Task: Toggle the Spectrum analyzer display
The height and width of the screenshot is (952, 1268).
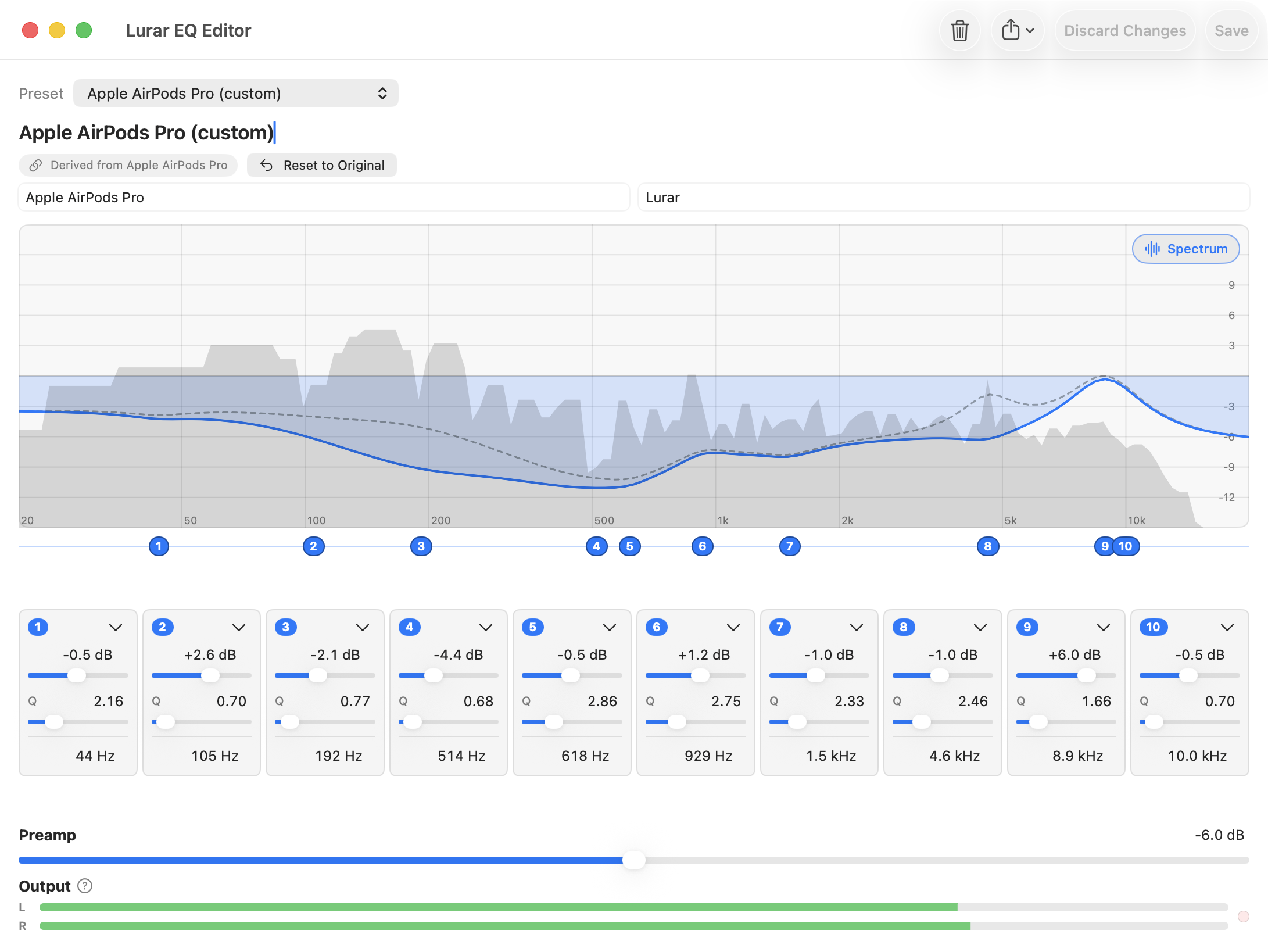Action: (x=1185, y=249)
